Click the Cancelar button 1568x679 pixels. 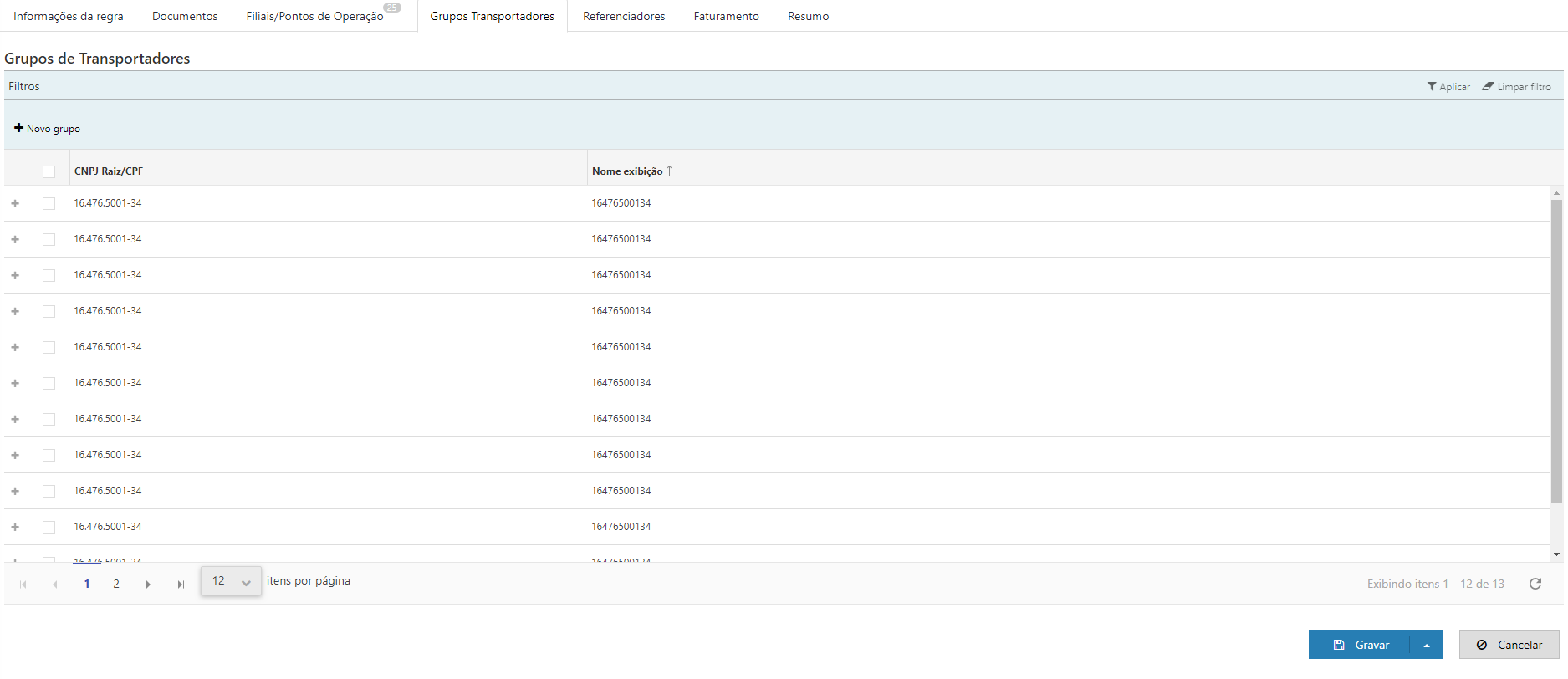point(1509,645)
